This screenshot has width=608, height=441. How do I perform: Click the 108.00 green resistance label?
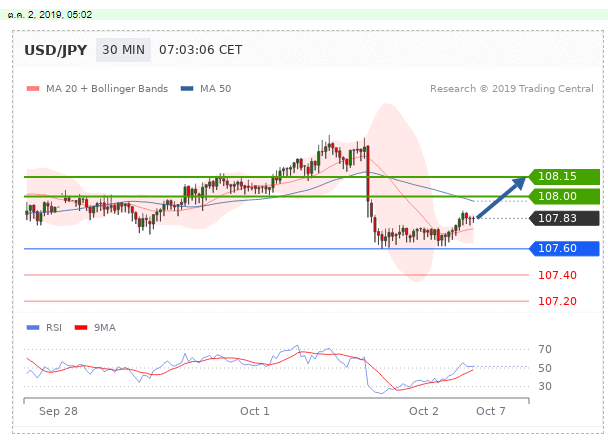coord(564,196)
